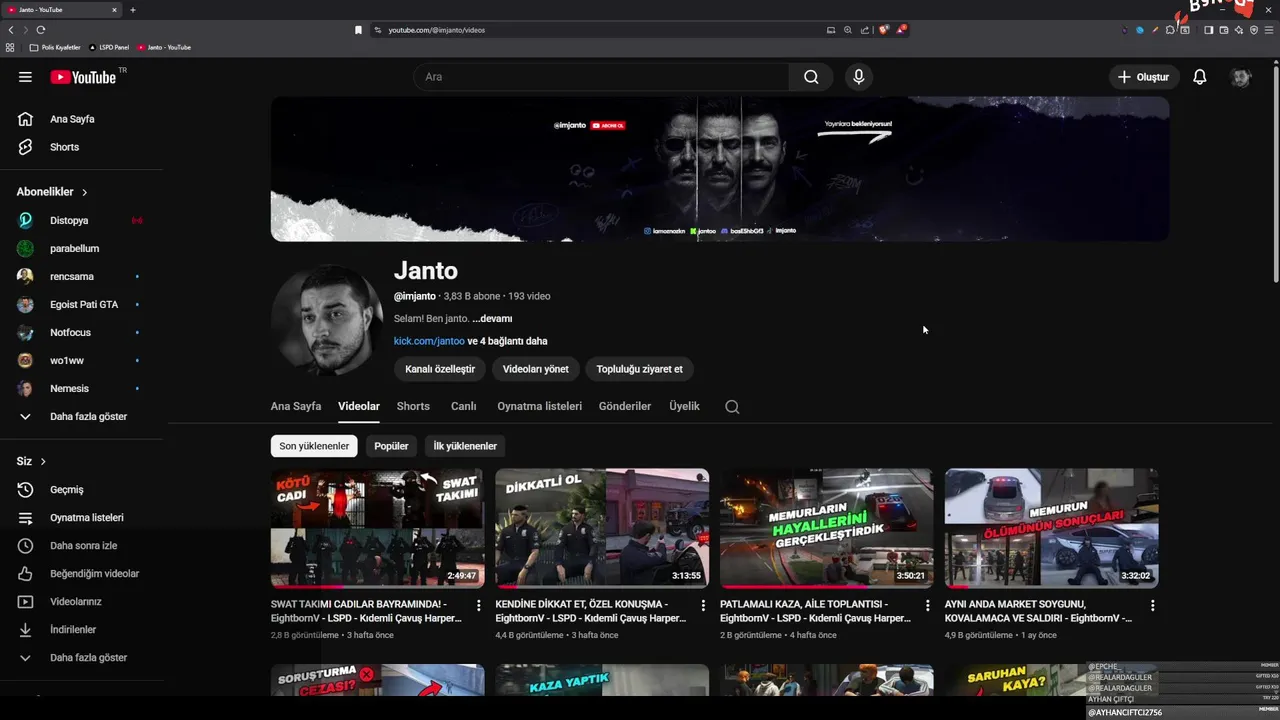Open options for SWAT TAKIMI video

tap(479, 606)
